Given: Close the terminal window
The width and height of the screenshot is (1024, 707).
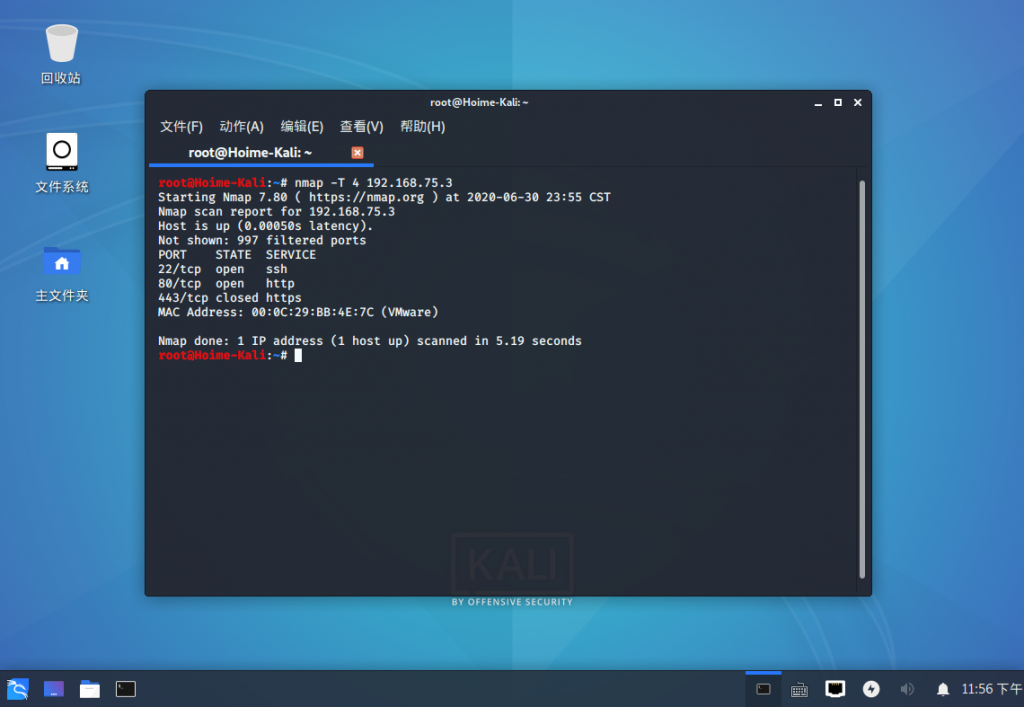Looking at the screenshot, I should click(857, 102).
